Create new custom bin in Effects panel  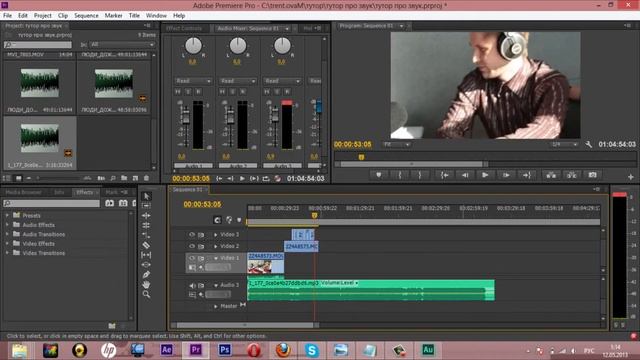coord(112,326)
